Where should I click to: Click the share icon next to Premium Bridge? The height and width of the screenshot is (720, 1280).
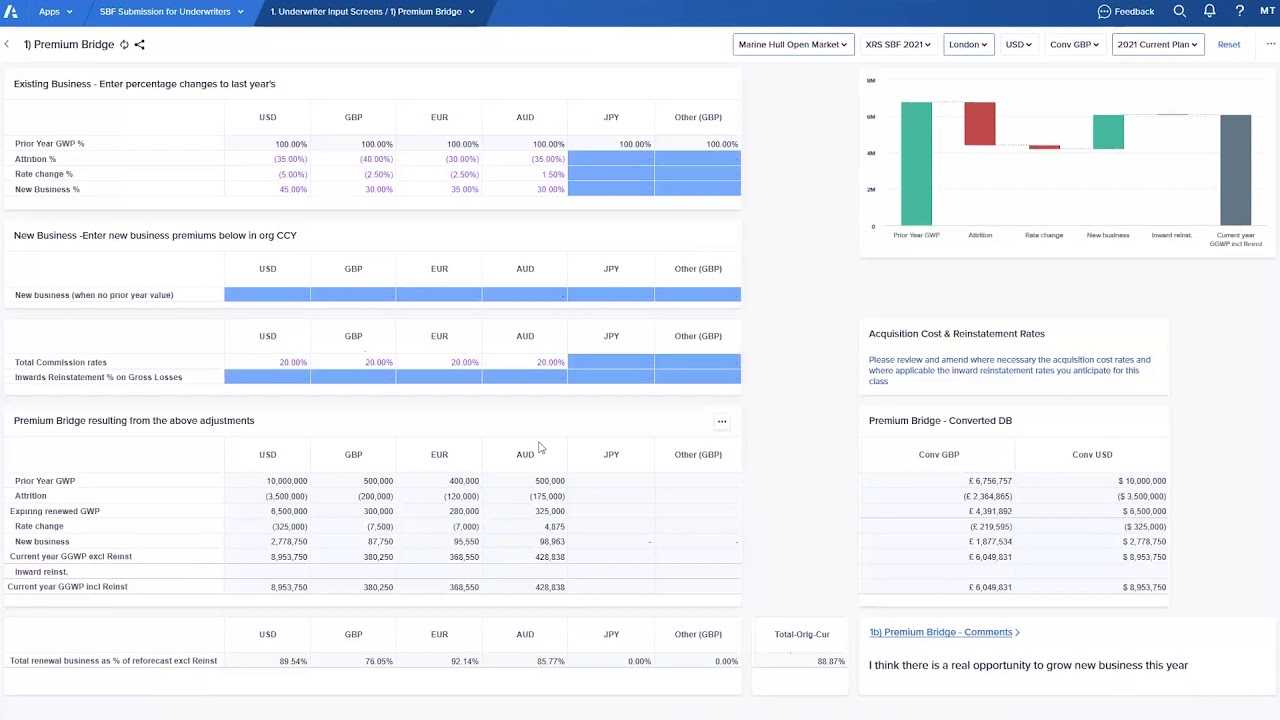(139, 44)
